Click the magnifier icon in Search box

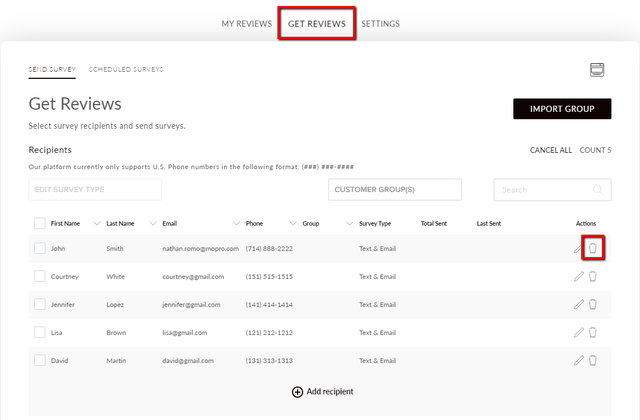[598, 190]
